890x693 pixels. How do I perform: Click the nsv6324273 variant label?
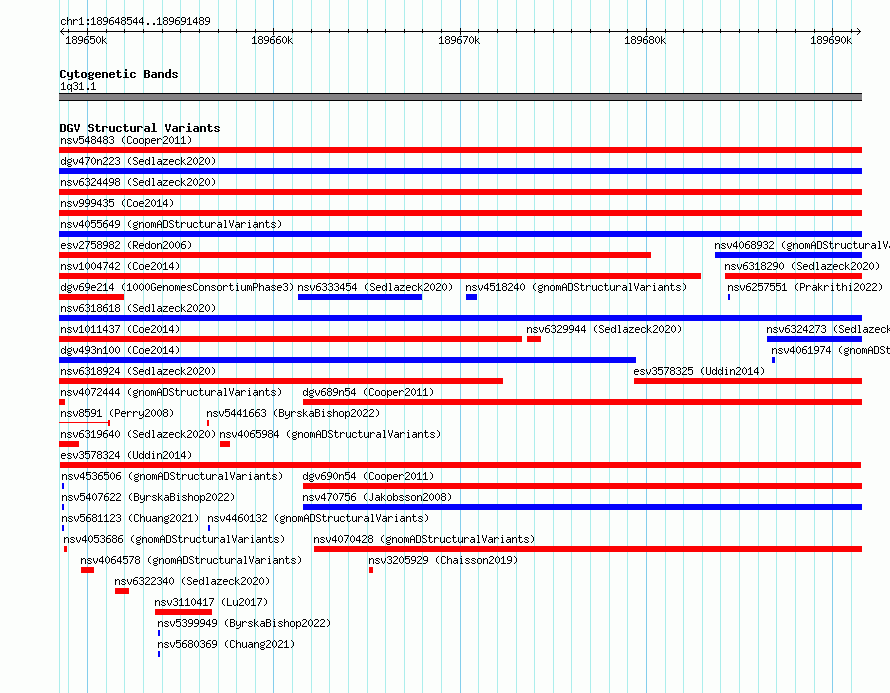pos(828,329)
